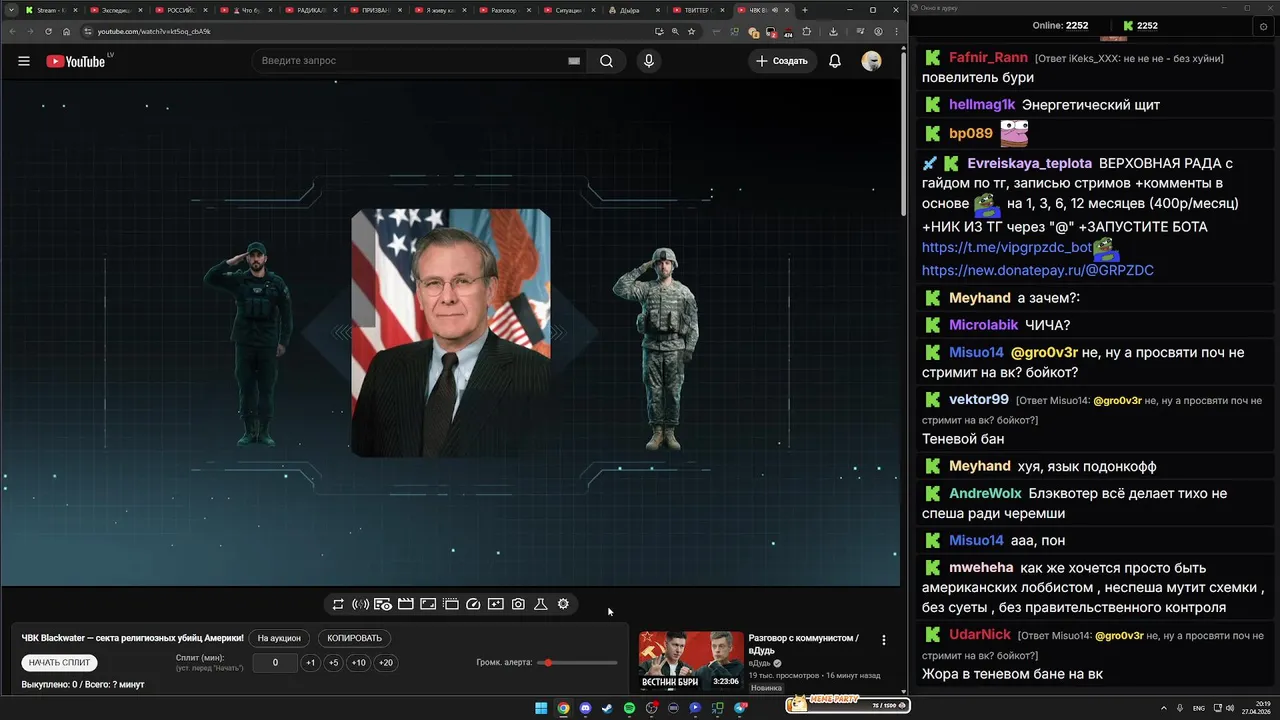
Task: Open the Разговор с коммунистом video thumbnail
Action: (x=692, y=660)
